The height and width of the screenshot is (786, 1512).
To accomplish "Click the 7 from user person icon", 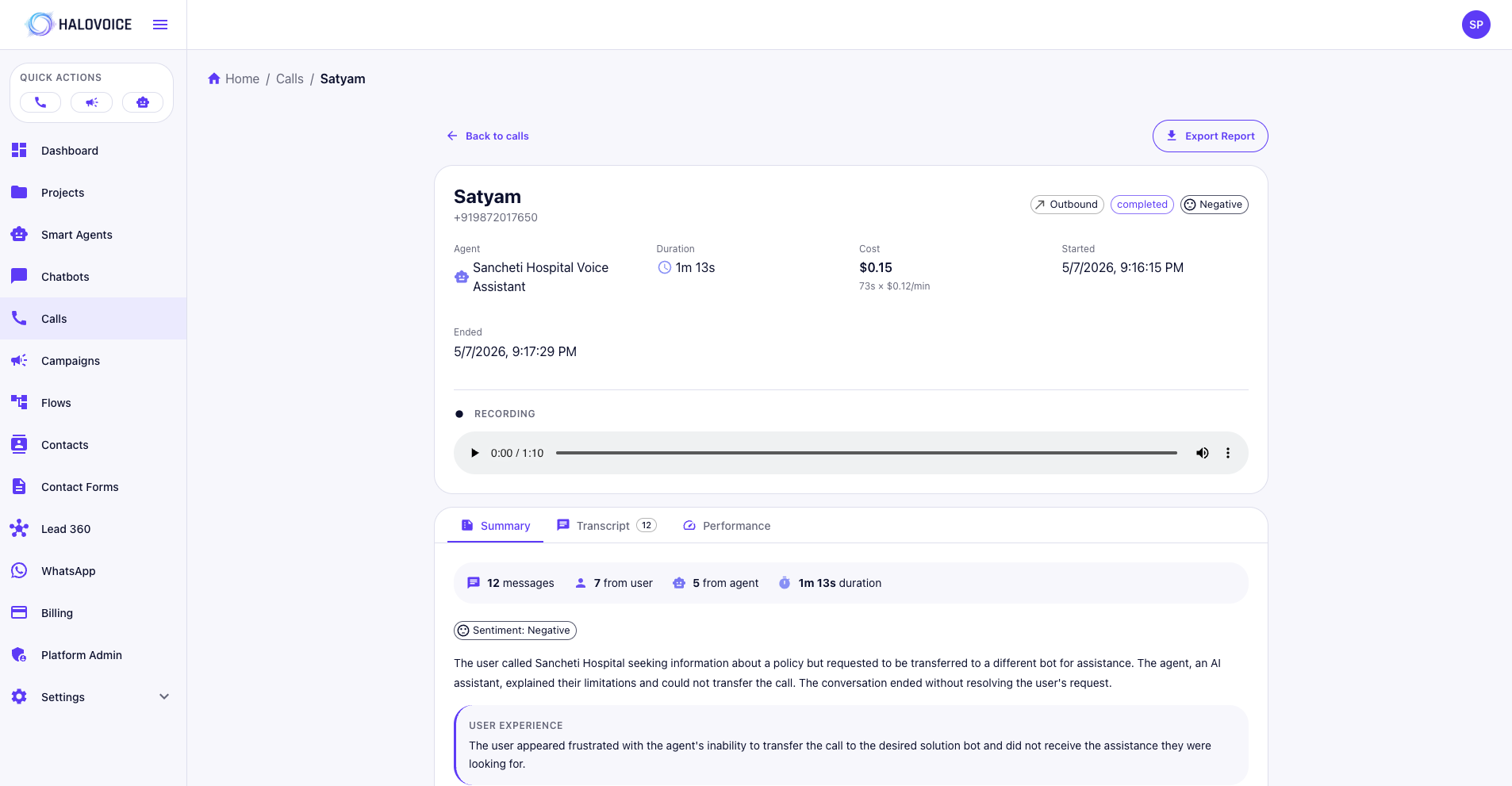I will [x=581, y=583].
